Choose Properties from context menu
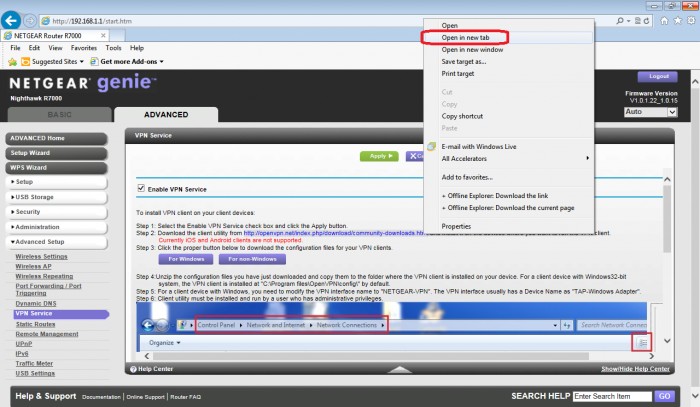The width and height of the screenshot is (700, 407). point(509,226)
